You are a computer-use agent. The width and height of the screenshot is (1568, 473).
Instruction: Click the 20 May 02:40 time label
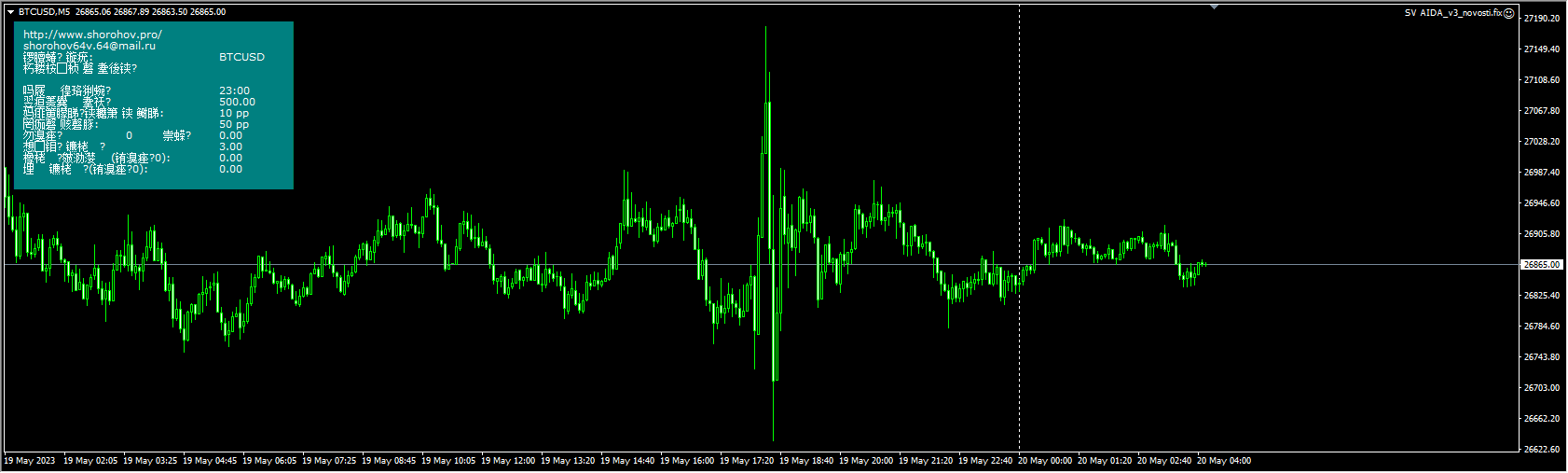(x=1164, y=461)
